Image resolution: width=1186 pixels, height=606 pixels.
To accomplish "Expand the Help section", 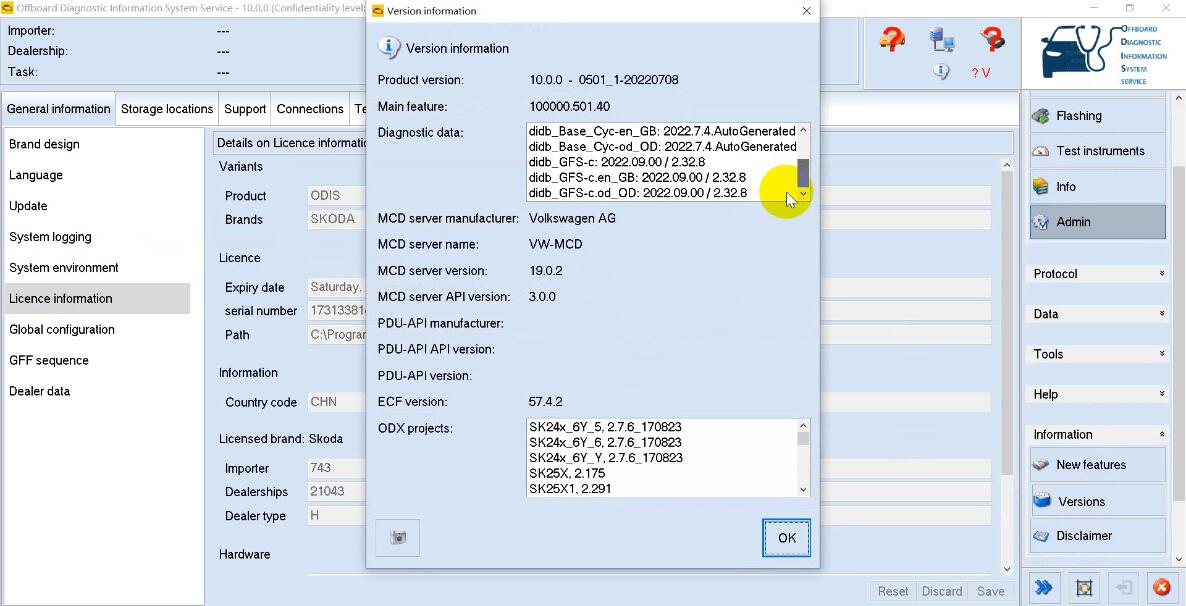I will pos(1099,394).
